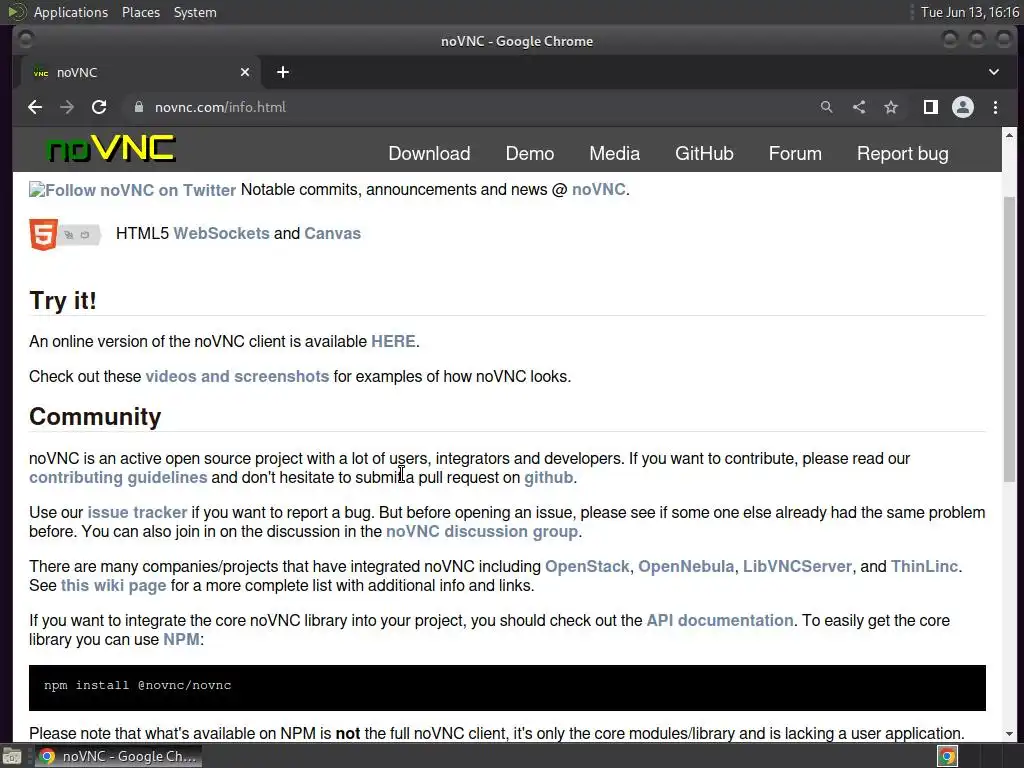The width and height of the screenshot is (1024, 768).
Task: Click the HTML5 badge image
Action: pos(65,234)
